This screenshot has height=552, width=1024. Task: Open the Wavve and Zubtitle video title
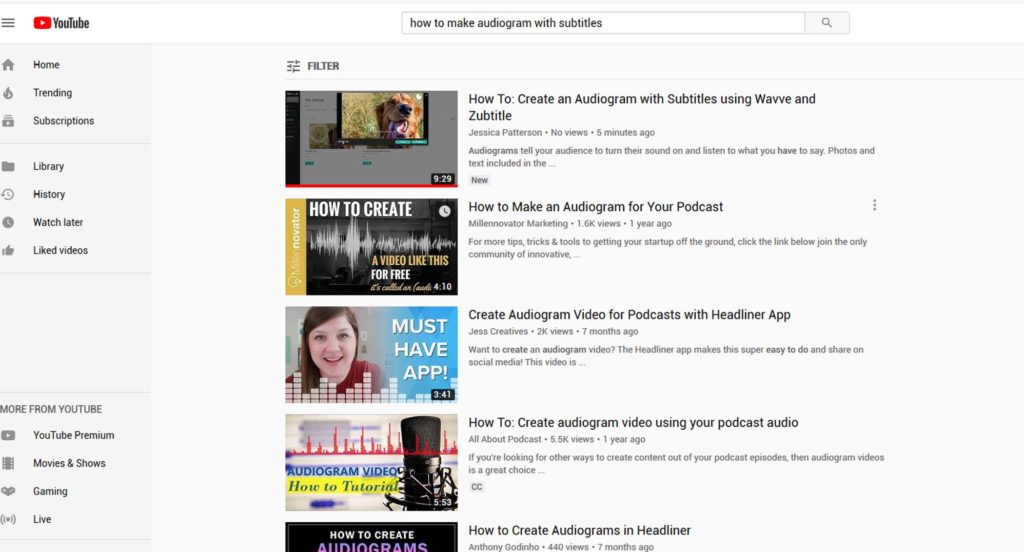point(642,107)
